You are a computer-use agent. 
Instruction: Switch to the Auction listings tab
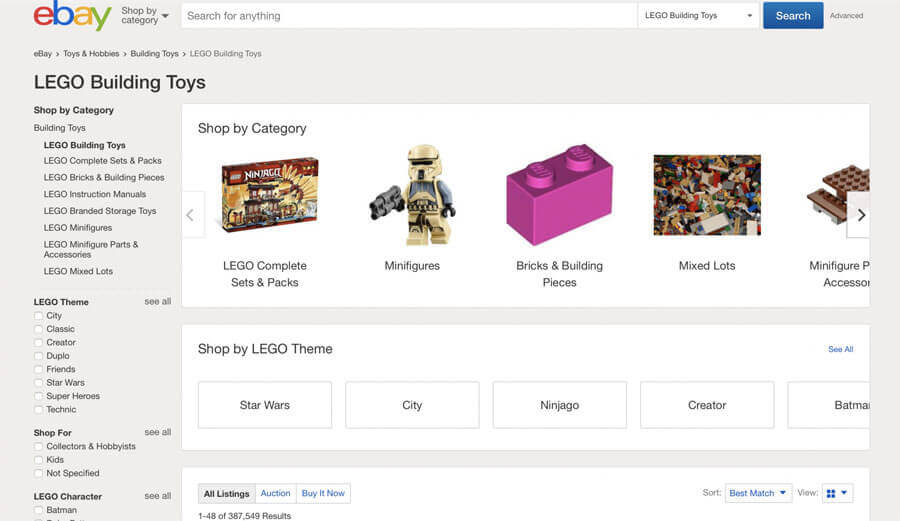[275, 493]
